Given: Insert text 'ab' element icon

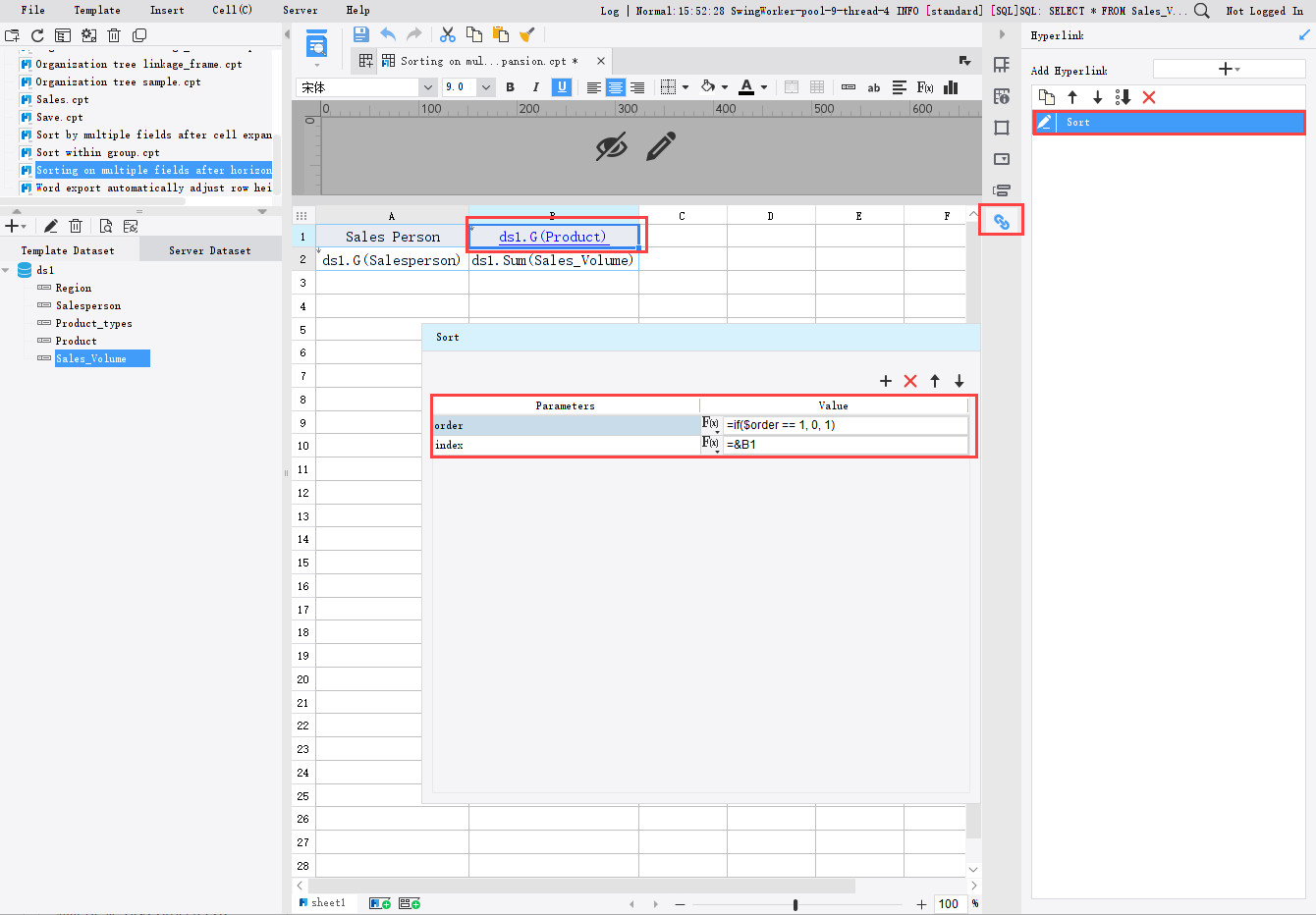Looking at the screenshot, I should click(874, 87).
